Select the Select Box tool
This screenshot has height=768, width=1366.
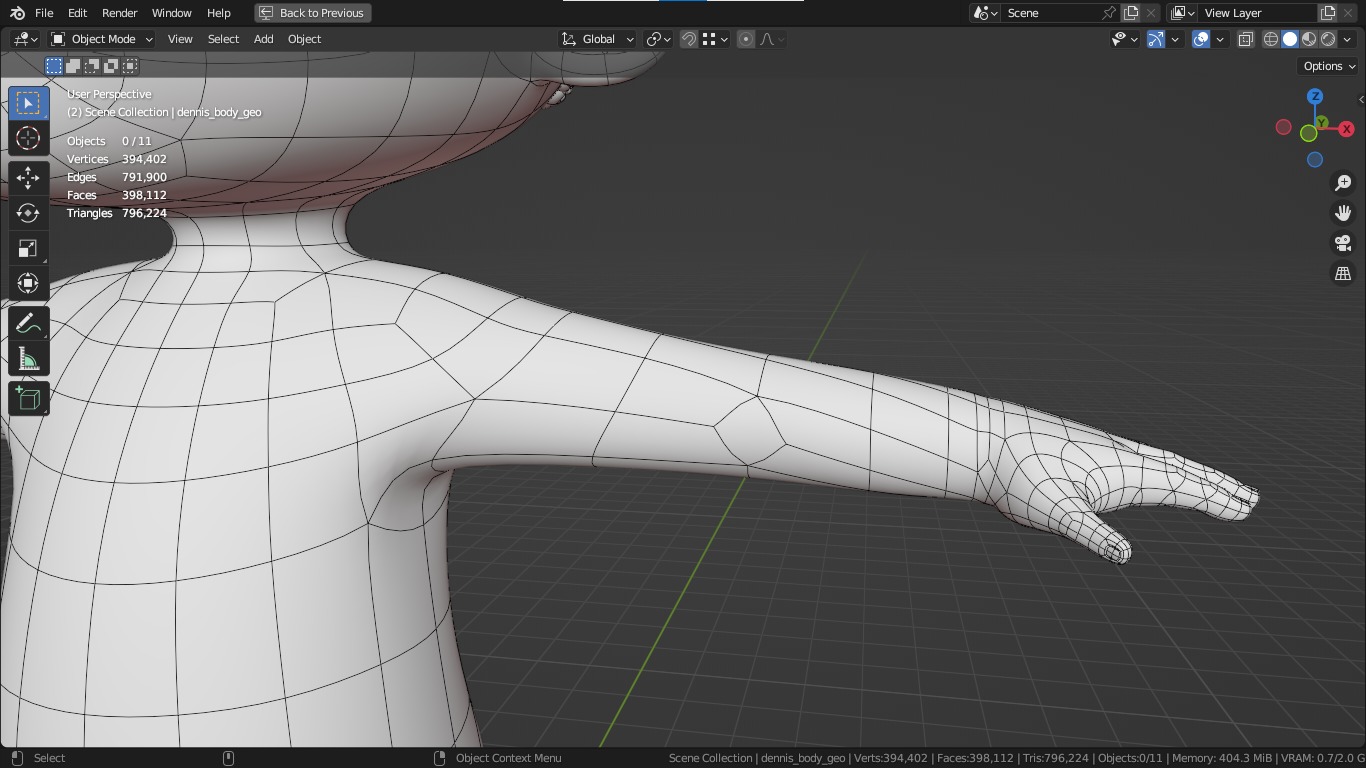pyautogui.click(x=28, y=103)
